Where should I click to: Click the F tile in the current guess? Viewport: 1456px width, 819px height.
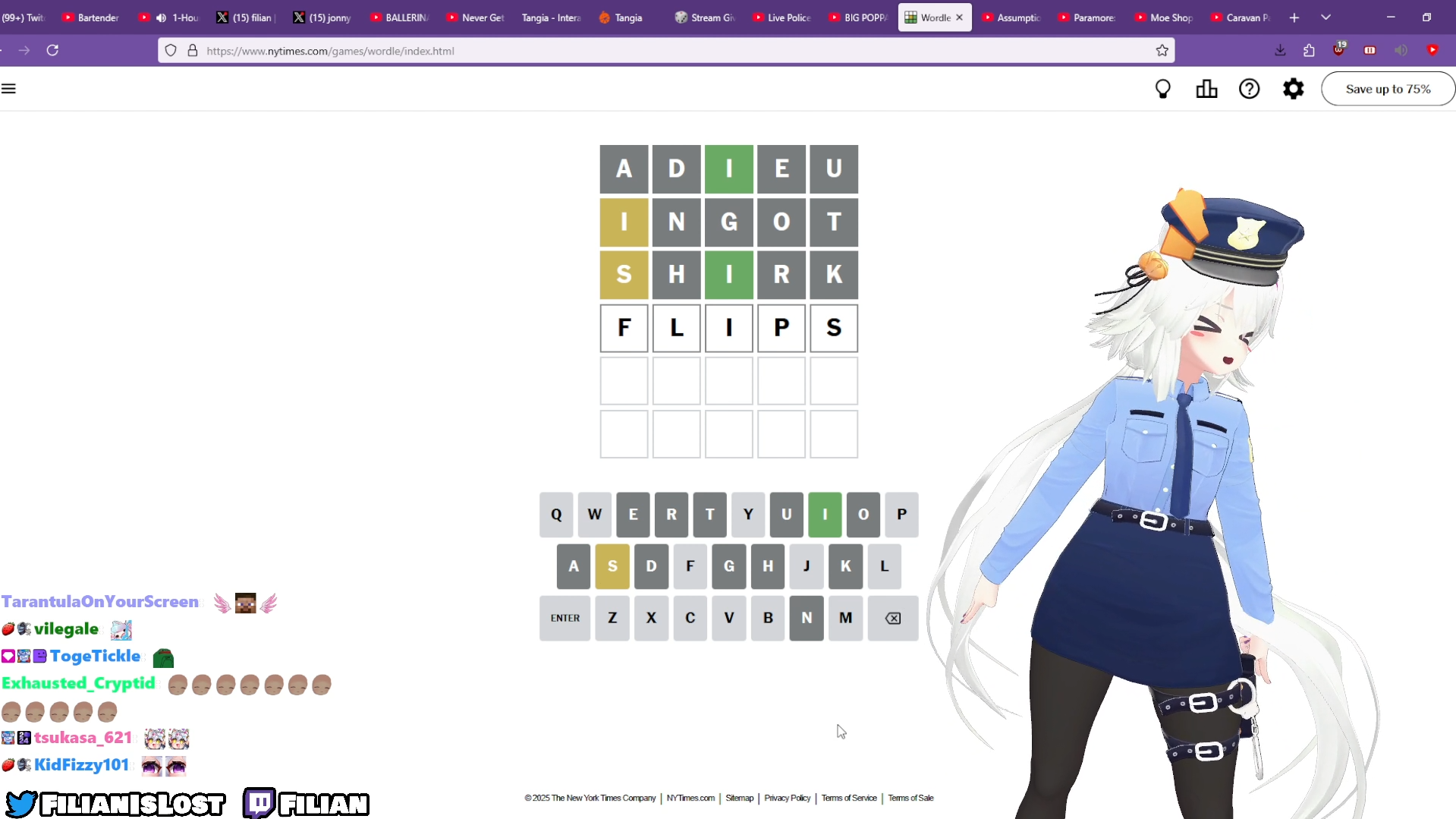624,328
